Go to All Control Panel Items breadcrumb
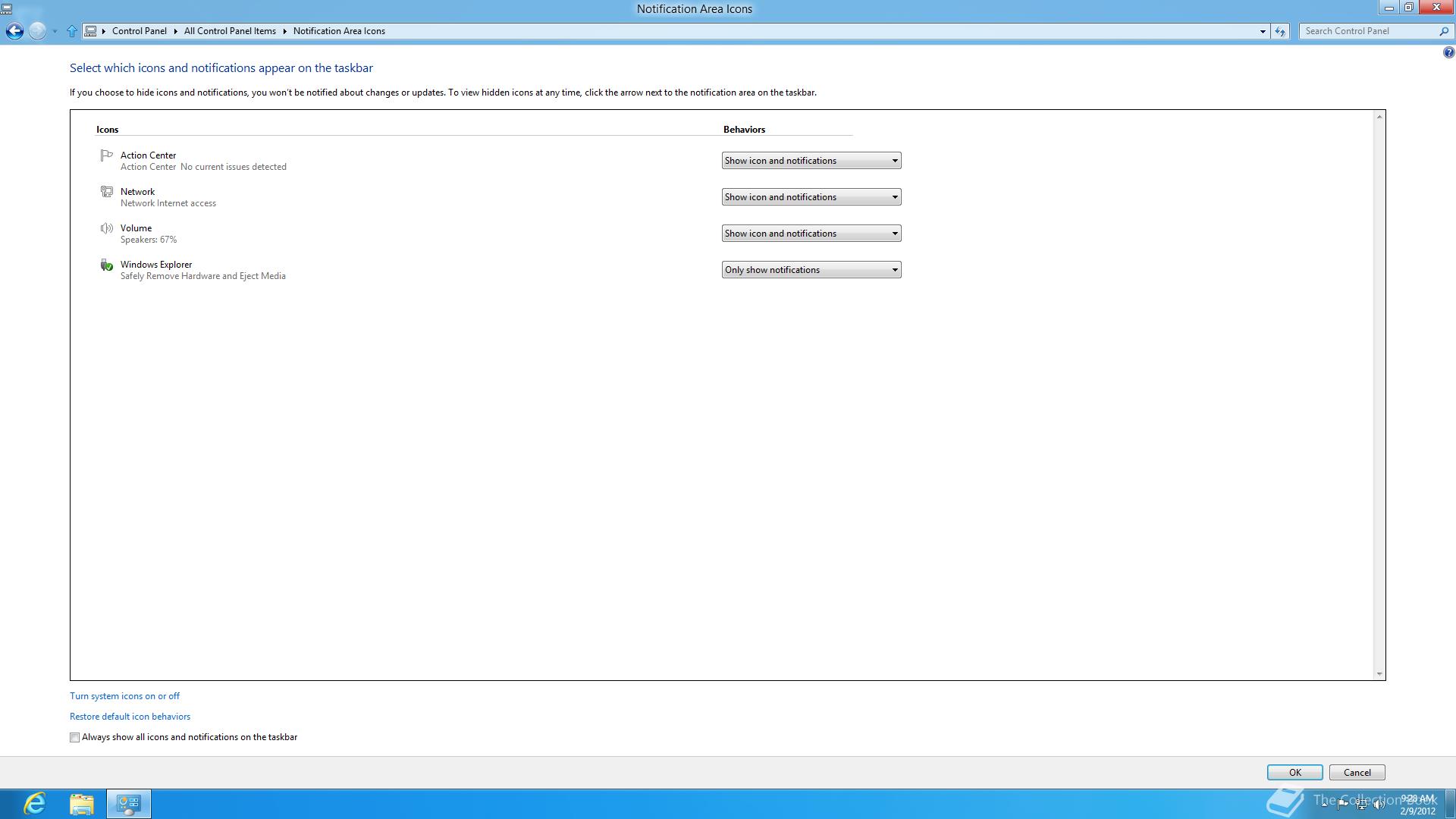1456x819 pixels. [230, 31]
